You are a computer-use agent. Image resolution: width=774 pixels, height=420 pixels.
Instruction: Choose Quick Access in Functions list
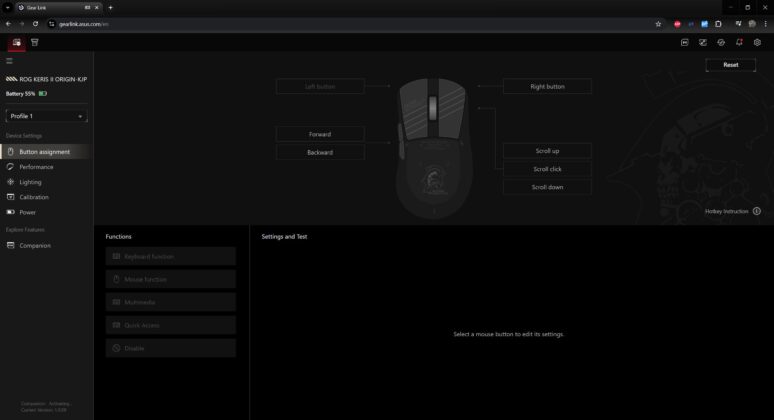click(170, 325)
